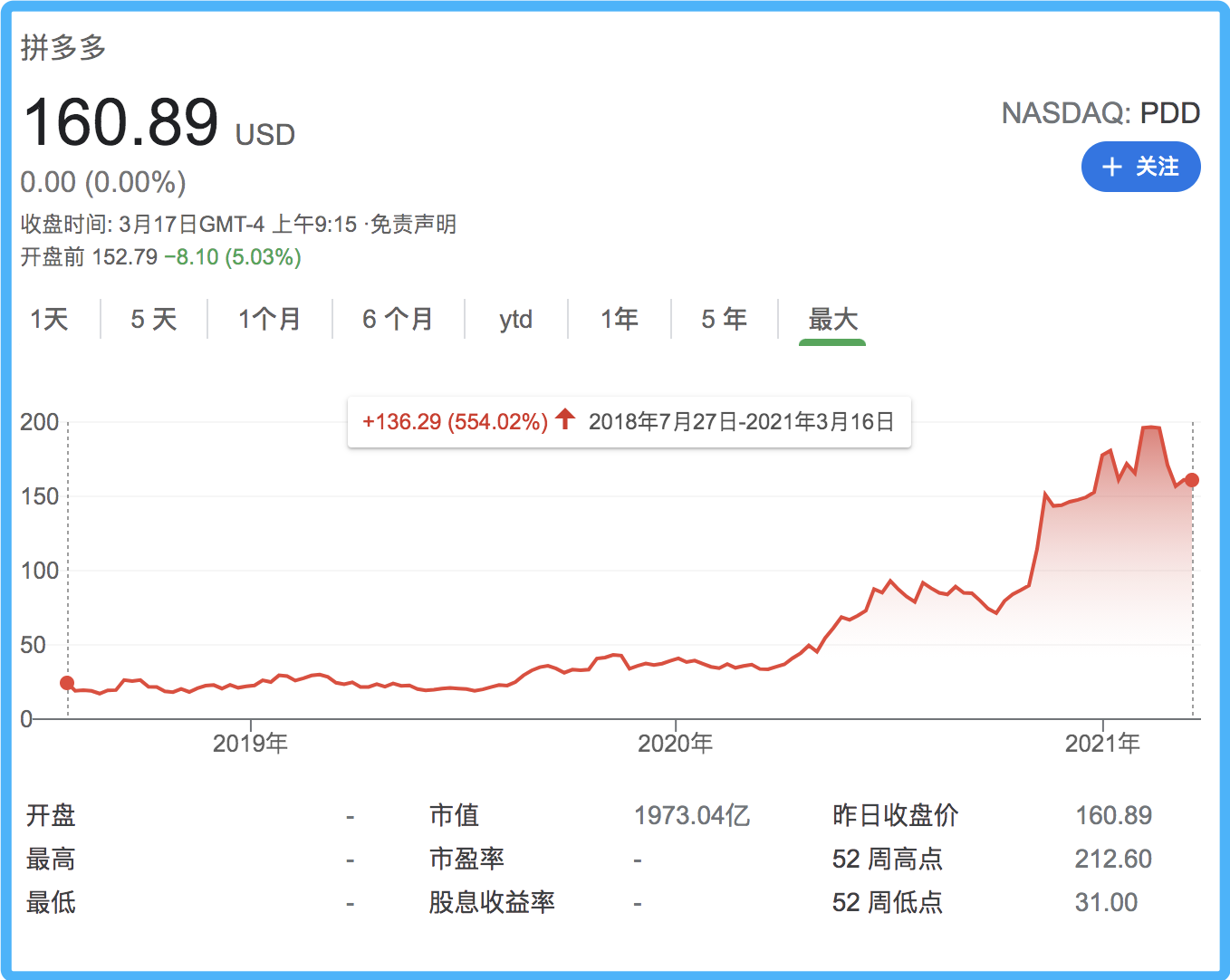Click the market cap value 1973.04亿
Screen dimensions: 1230x980
tap(694, 814)
